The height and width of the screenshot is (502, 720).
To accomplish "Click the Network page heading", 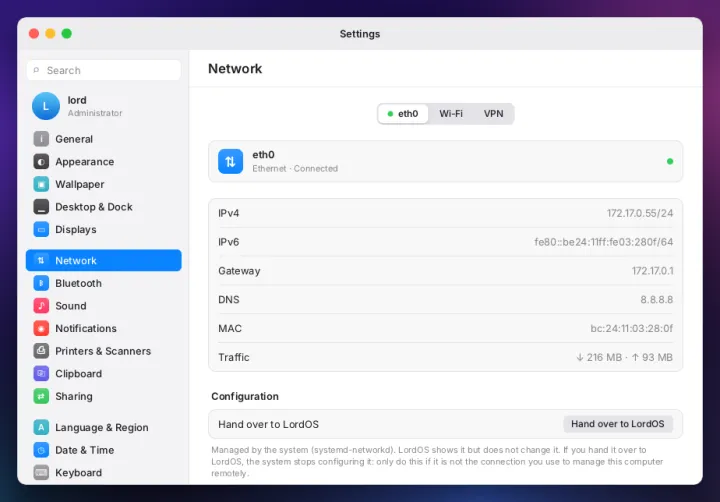I will click(235, 69).
